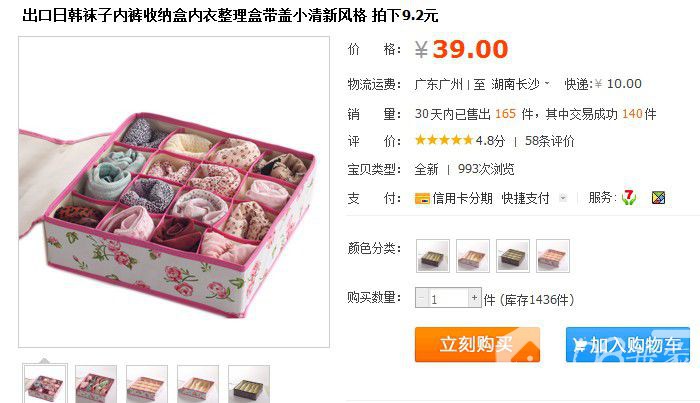Screen dimensions: 700x403
Task: Select the second product thumbnail below image
Action: [96, 384]
